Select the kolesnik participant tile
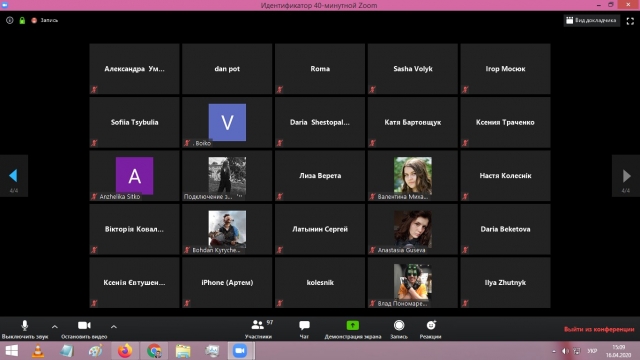The image size is (640, 360). coord(320,282)
